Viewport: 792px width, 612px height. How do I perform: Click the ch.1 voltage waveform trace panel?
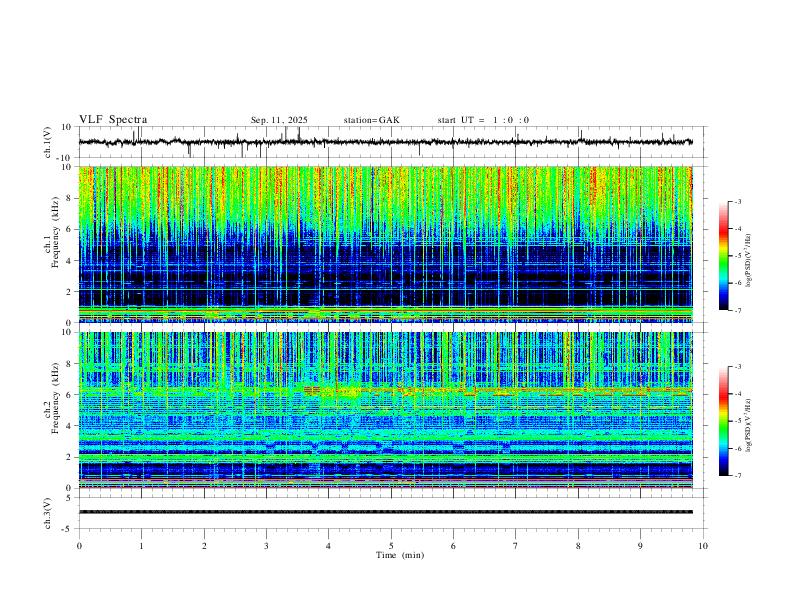pos(392,142)
